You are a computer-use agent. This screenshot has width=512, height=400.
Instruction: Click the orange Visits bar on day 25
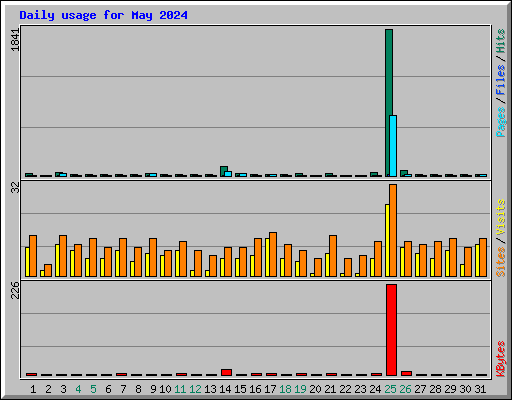coord(393,230)
